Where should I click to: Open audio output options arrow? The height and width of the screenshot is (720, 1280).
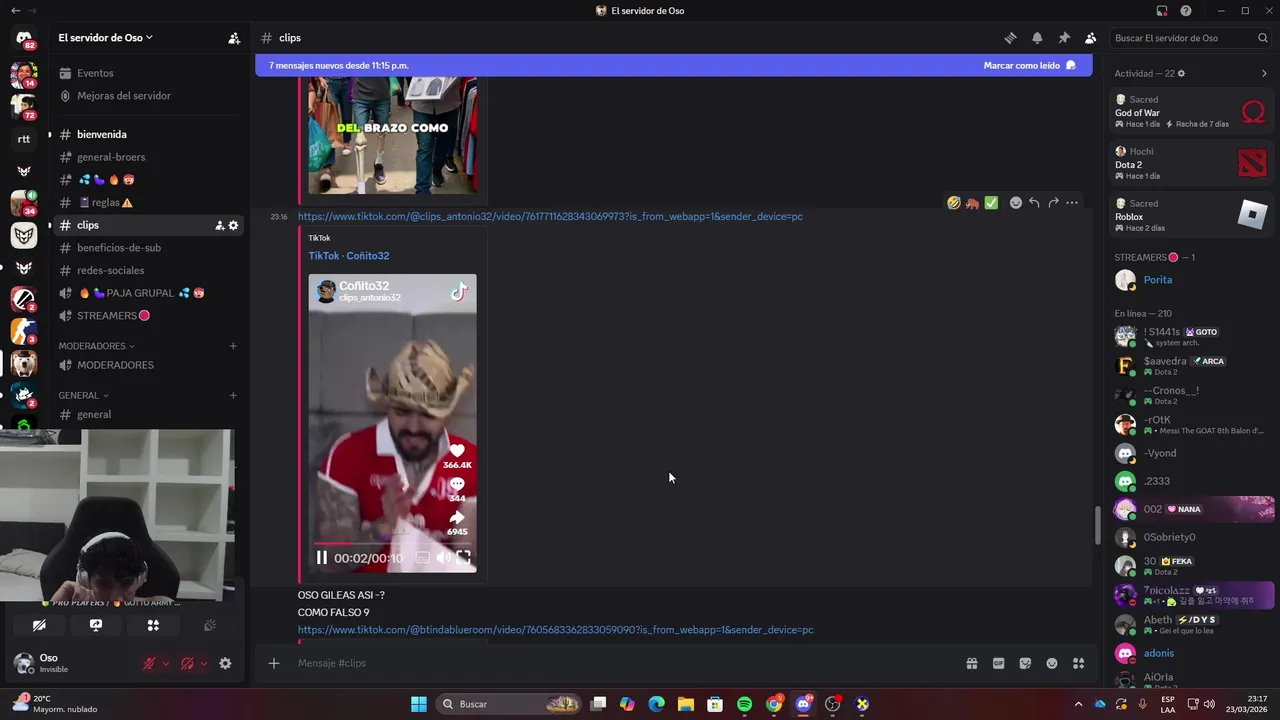(x=204, y=663)
